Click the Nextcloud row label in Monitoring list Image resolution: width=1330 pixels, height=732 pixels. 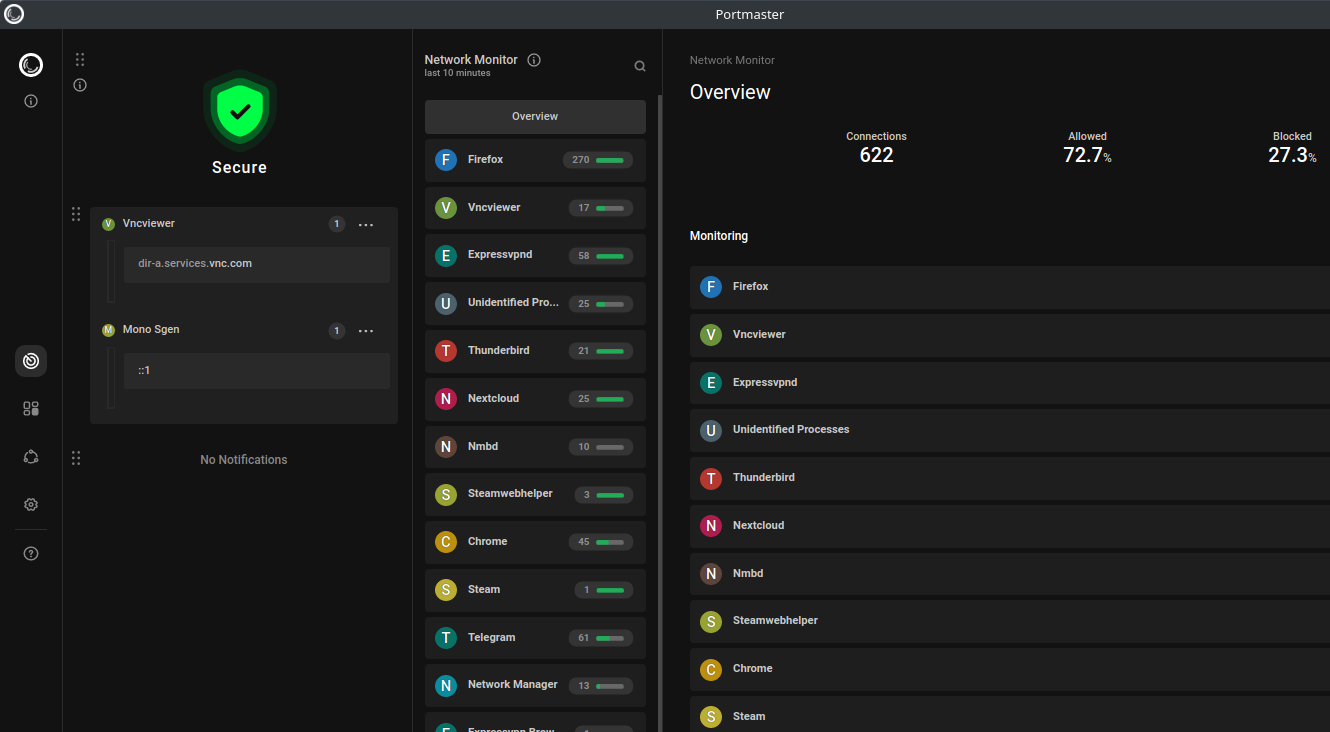pos(758,526)
